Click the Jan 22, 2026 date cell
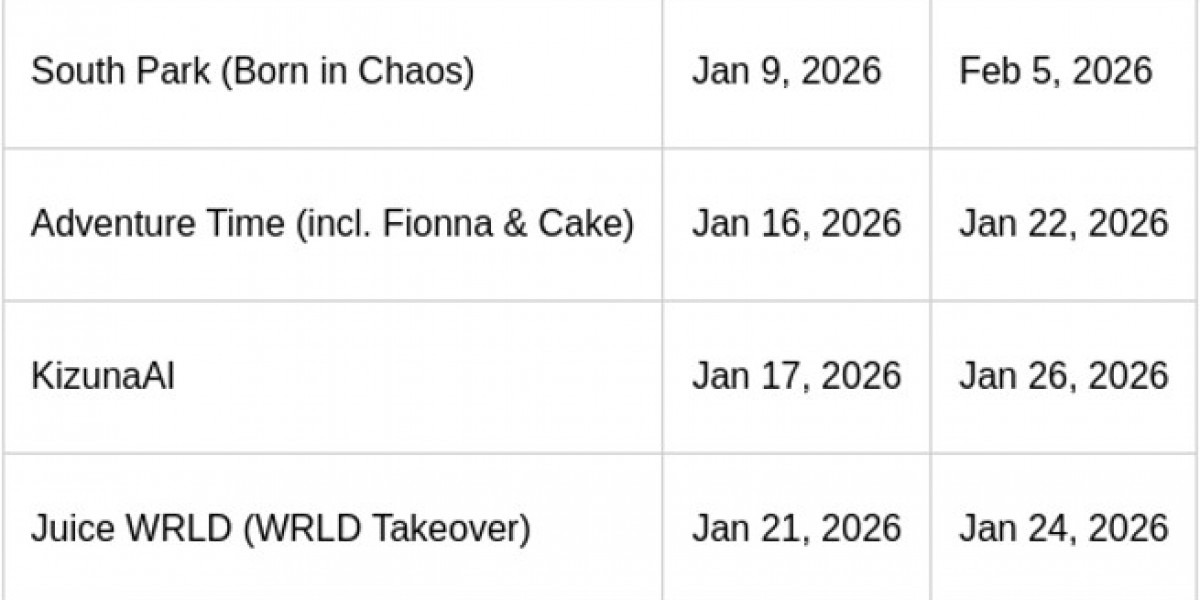 click(1063, 223)
